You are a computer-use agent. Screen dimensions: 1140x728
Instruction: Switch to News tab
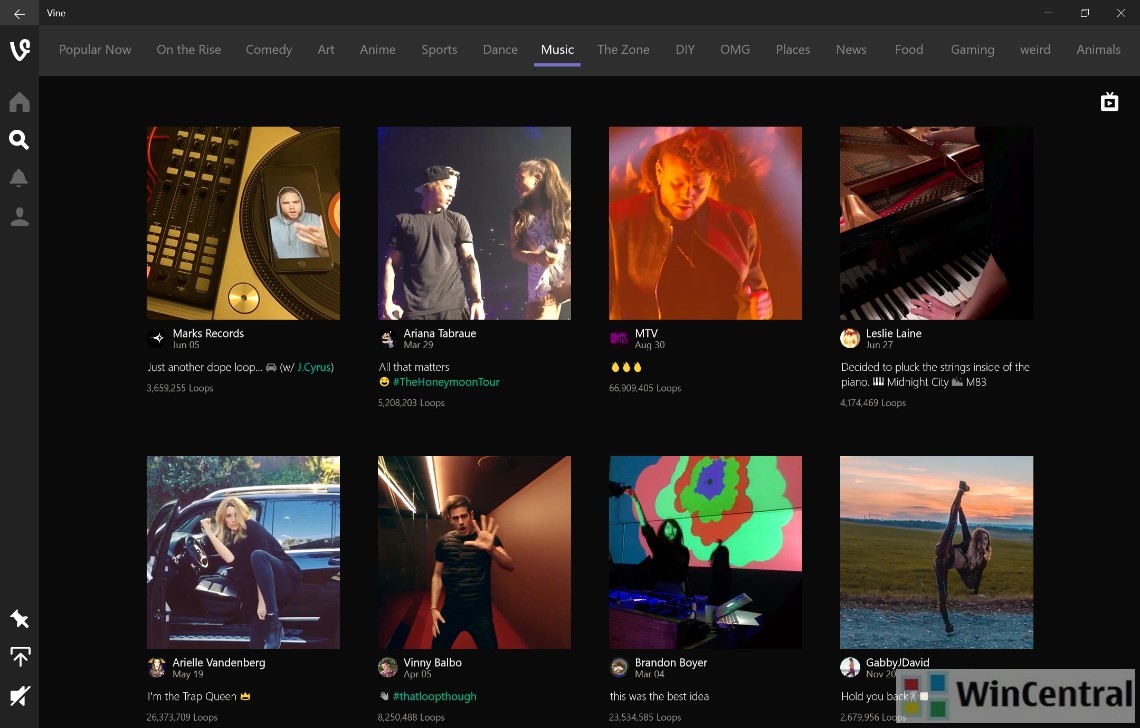[x=851, y=49]
